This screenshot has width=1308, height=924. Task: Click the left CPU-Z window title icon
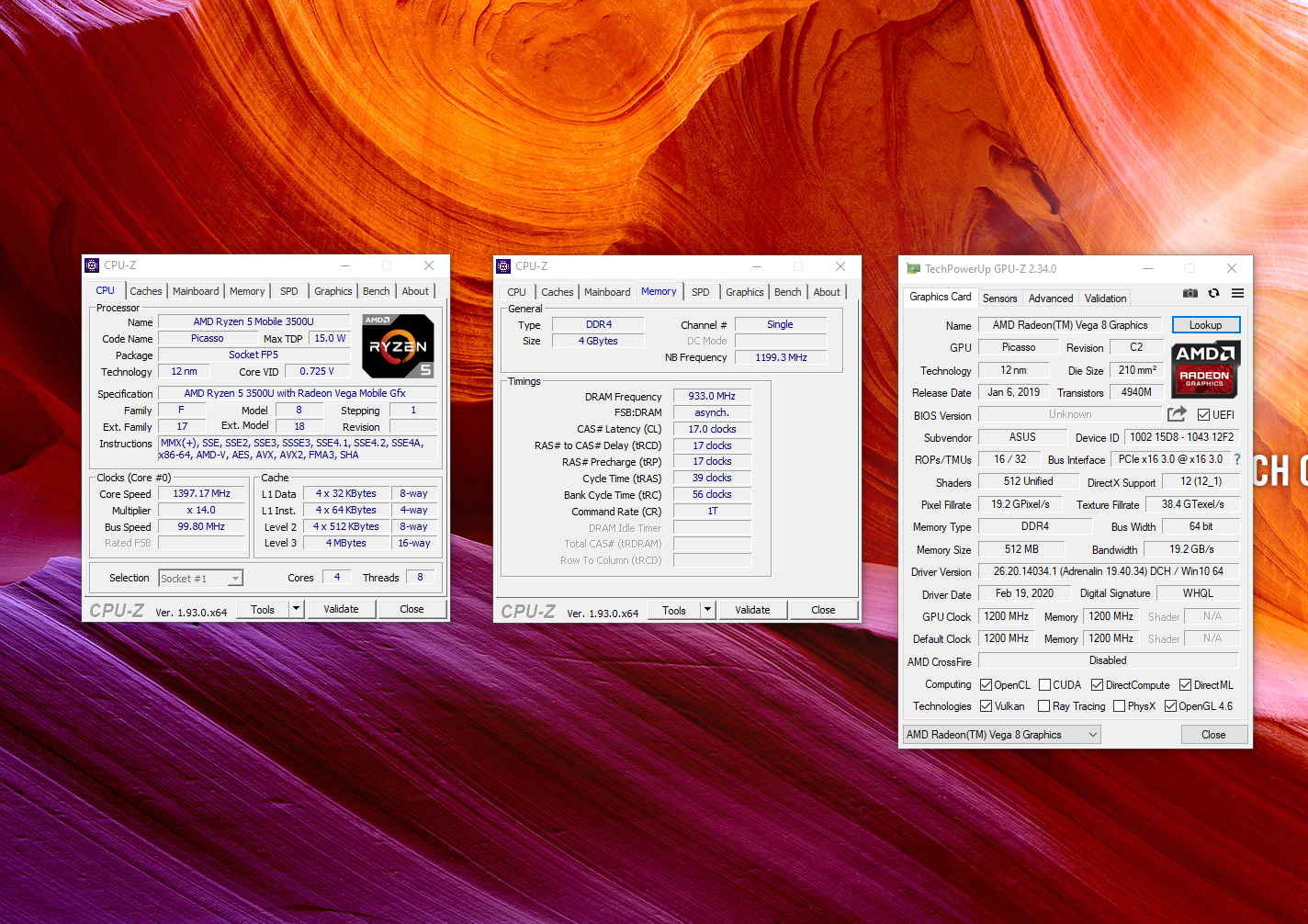coord(92,265)
